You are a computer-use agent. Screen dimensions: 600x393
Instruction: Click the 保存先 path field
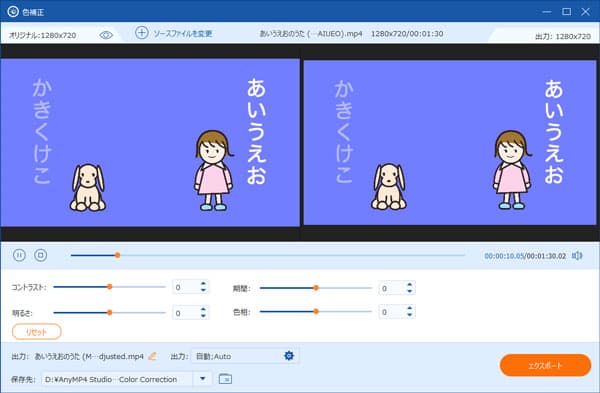click(x=118, y=379)
